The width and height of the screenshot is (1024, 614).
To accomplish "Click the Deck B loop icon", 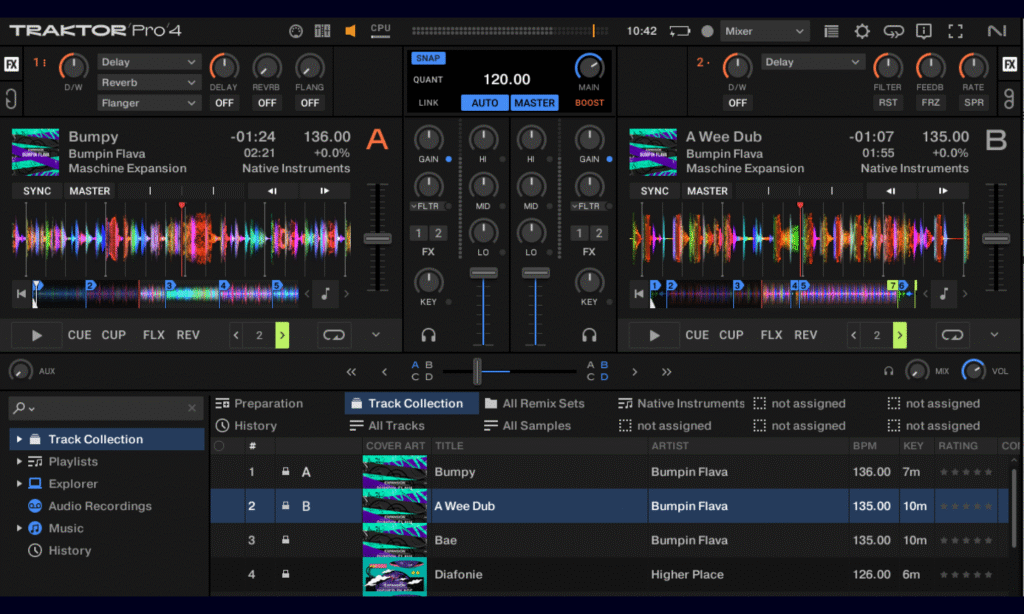I will coord(953,335).
